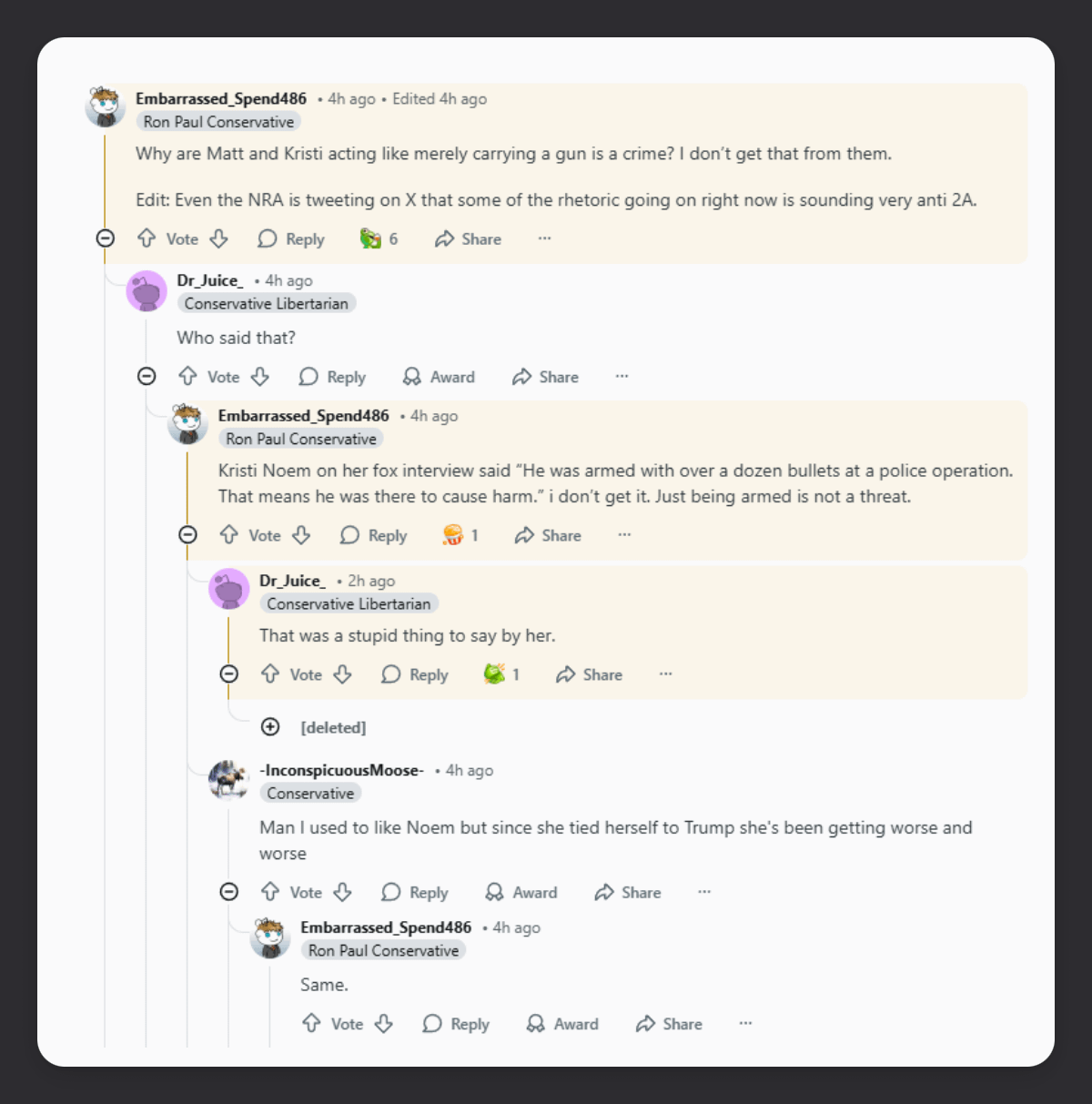Collapse Dr_Juice_'s "Who said that?" thread
This screenshot has height=1104, width=1092.
[x=147, y=377]
